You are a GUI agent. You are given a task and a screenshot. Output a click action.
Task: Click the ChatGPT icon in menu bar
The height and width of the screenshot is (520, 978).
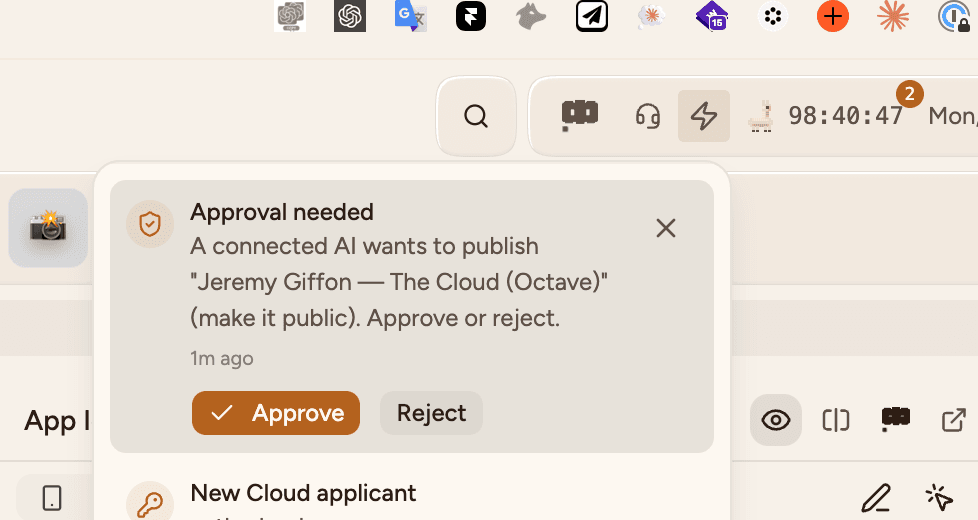coord(350,16)
